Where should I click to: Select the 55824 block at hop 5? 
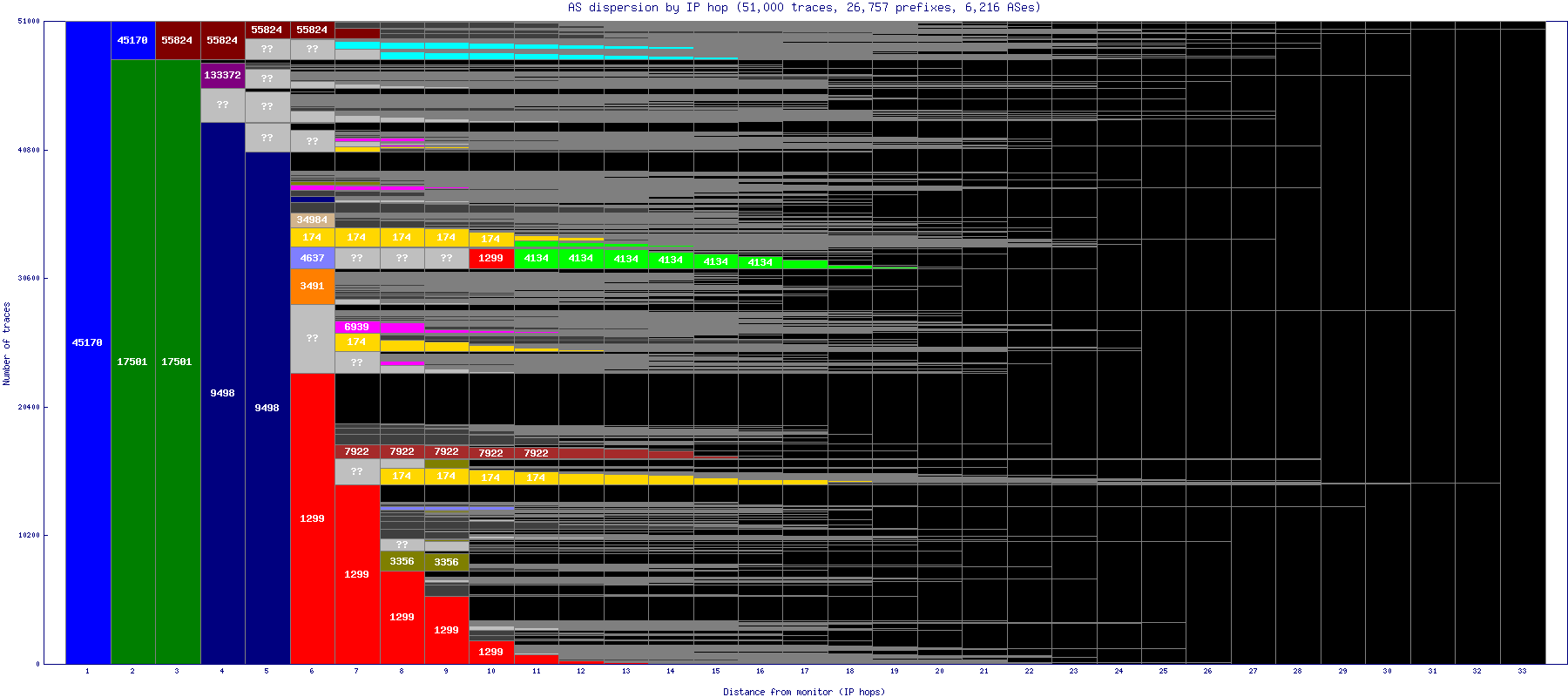pyautogui.click(x=267, y=30)
